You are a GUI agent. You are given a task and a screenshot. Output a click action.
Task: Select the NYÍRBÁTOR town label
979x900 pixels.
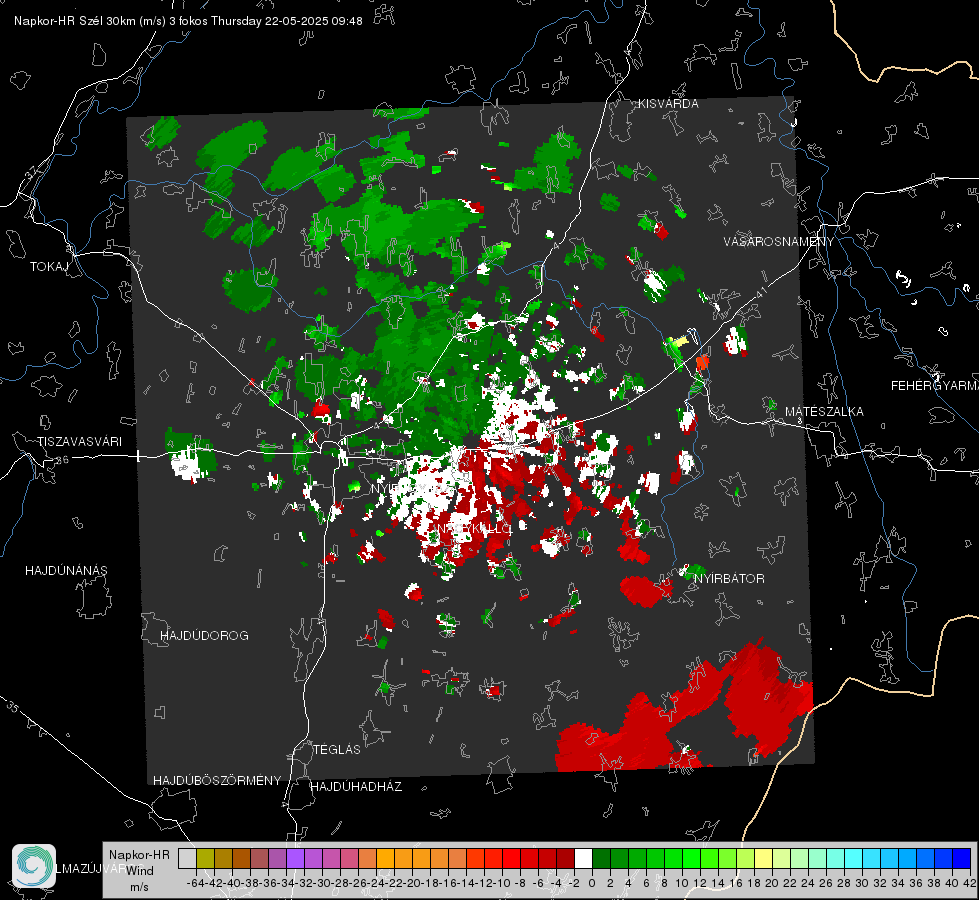coord(729,578)
